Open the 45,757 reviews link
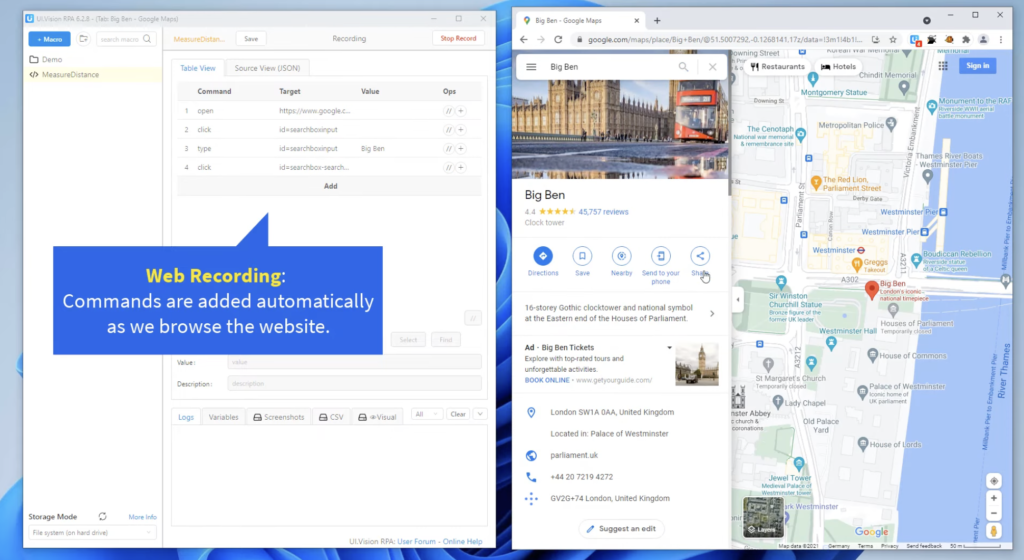This screenshot has width=1024, height=560. coord(603,211)
